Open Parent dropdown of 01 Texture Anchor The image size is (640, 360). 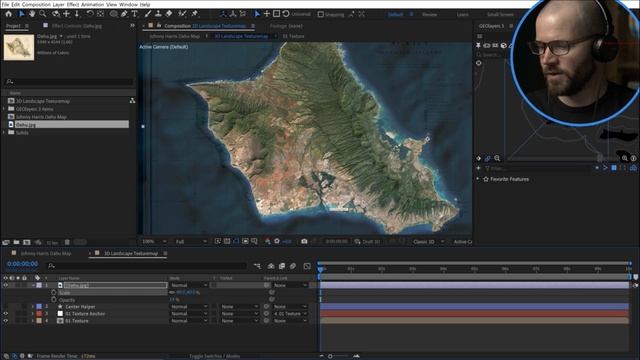tap(290, 313)
